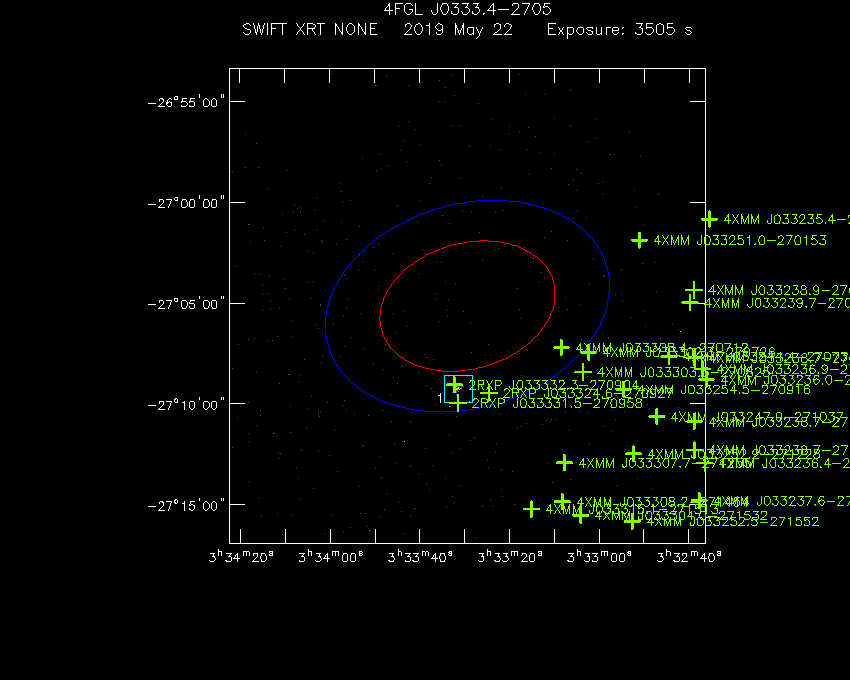The image size is (850, 680).
Task: Select the 3h33m00s right ascension label
Action: [x=599, y=556]
